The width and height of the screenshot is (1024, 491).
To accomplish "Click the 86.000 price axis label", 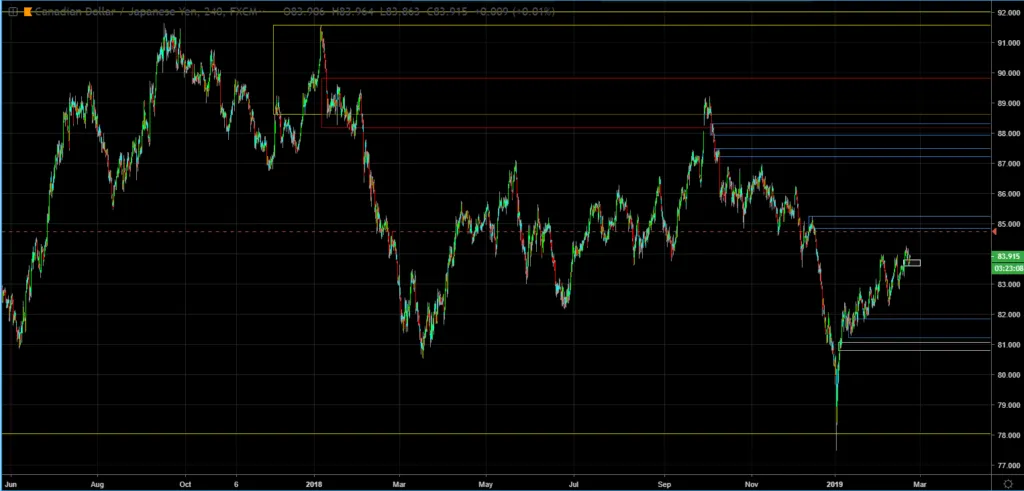I will click(x=1008, y=194).
